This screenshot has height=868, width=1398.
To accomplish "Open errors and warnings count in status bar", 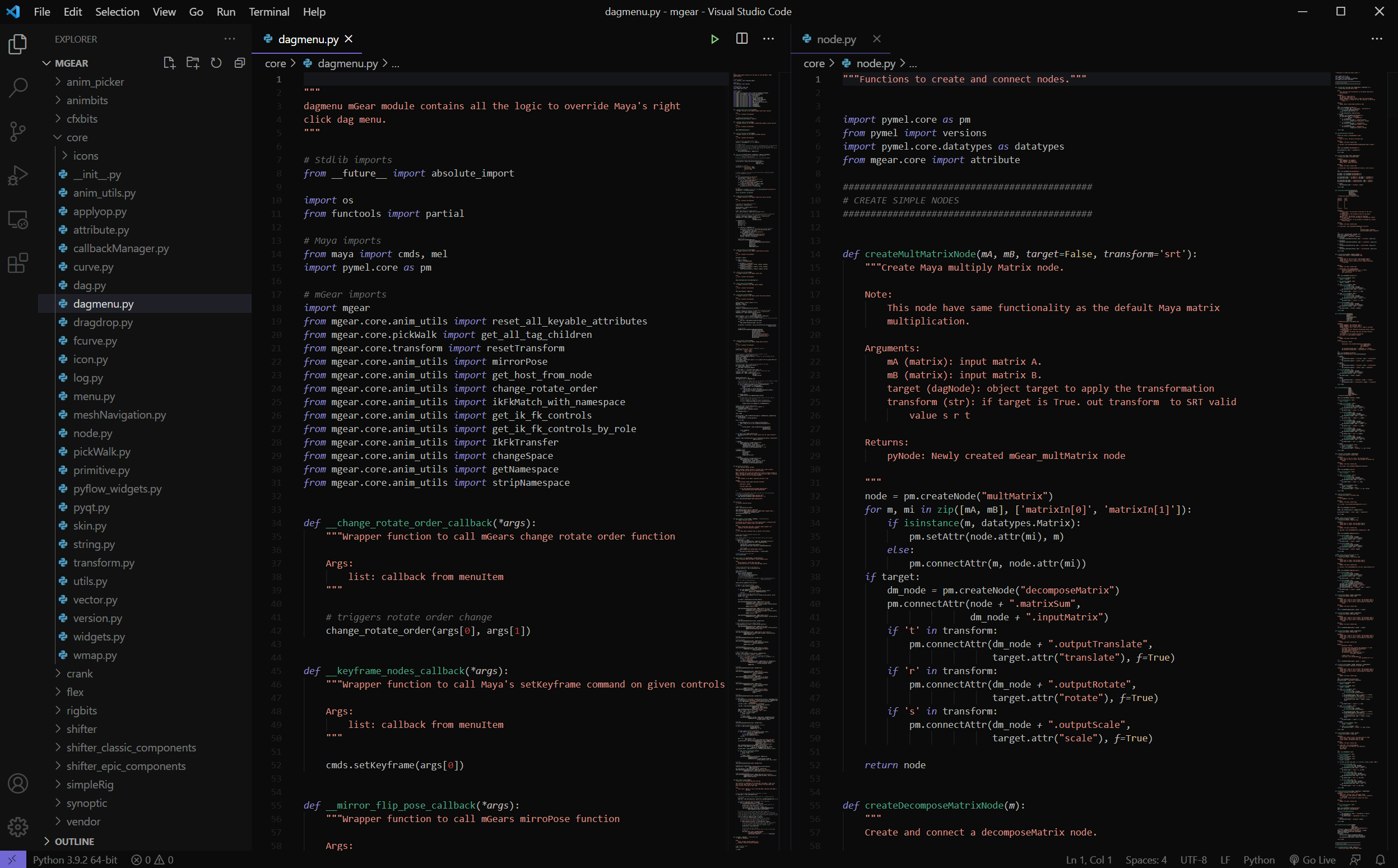I will click(x=152, y=860).
